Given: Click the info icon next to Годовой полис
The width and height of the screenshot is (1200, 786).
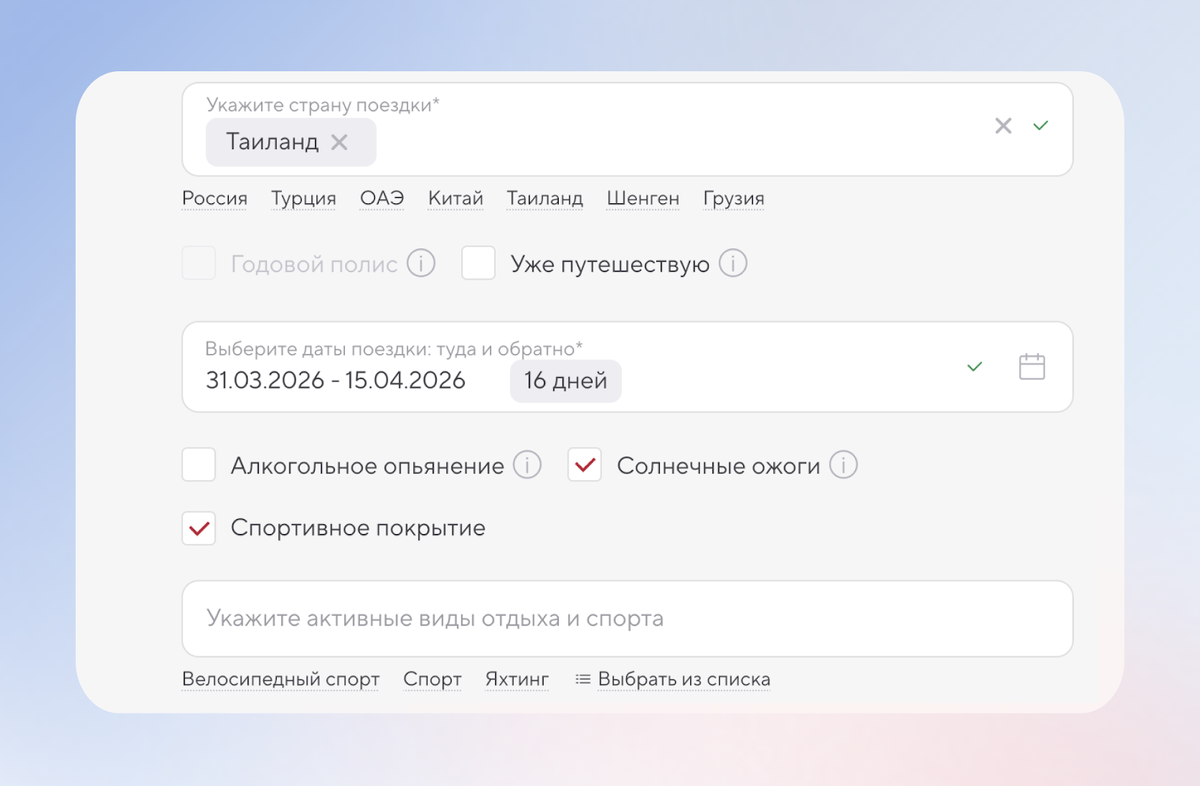Looking at the screenshot, I should coord(422,263).
